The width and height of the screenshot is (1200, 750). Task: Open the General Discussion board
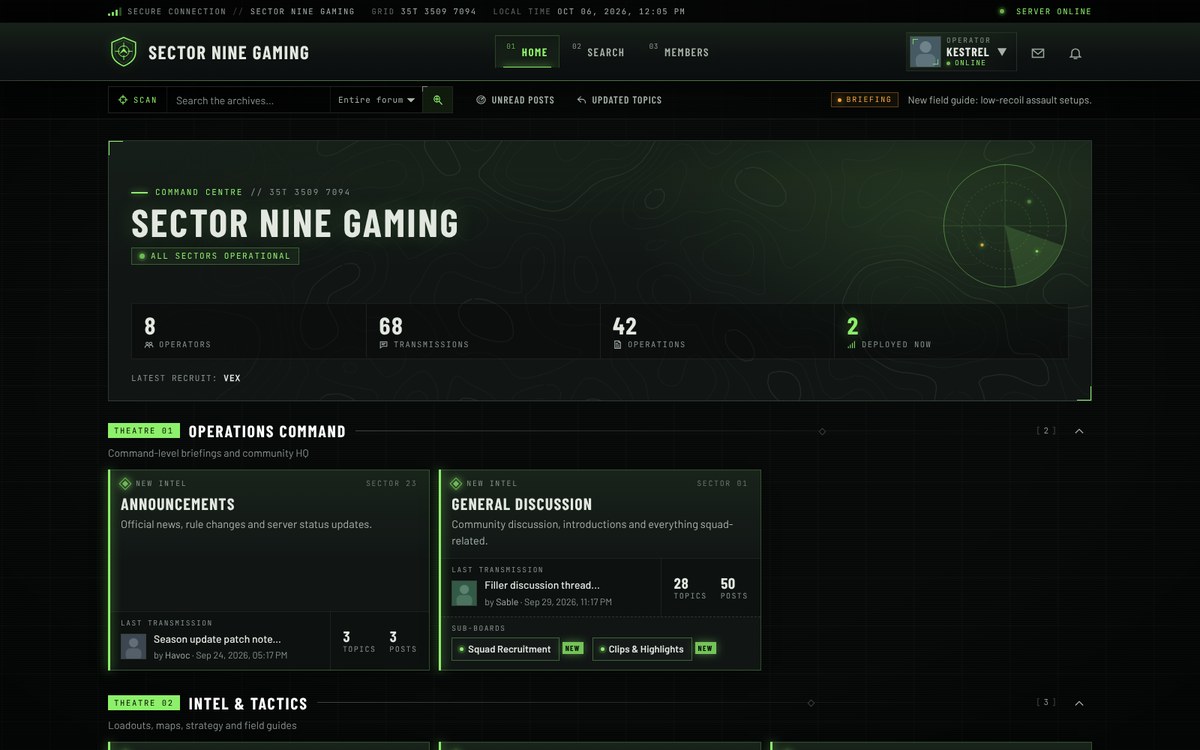tap(521, 504)
